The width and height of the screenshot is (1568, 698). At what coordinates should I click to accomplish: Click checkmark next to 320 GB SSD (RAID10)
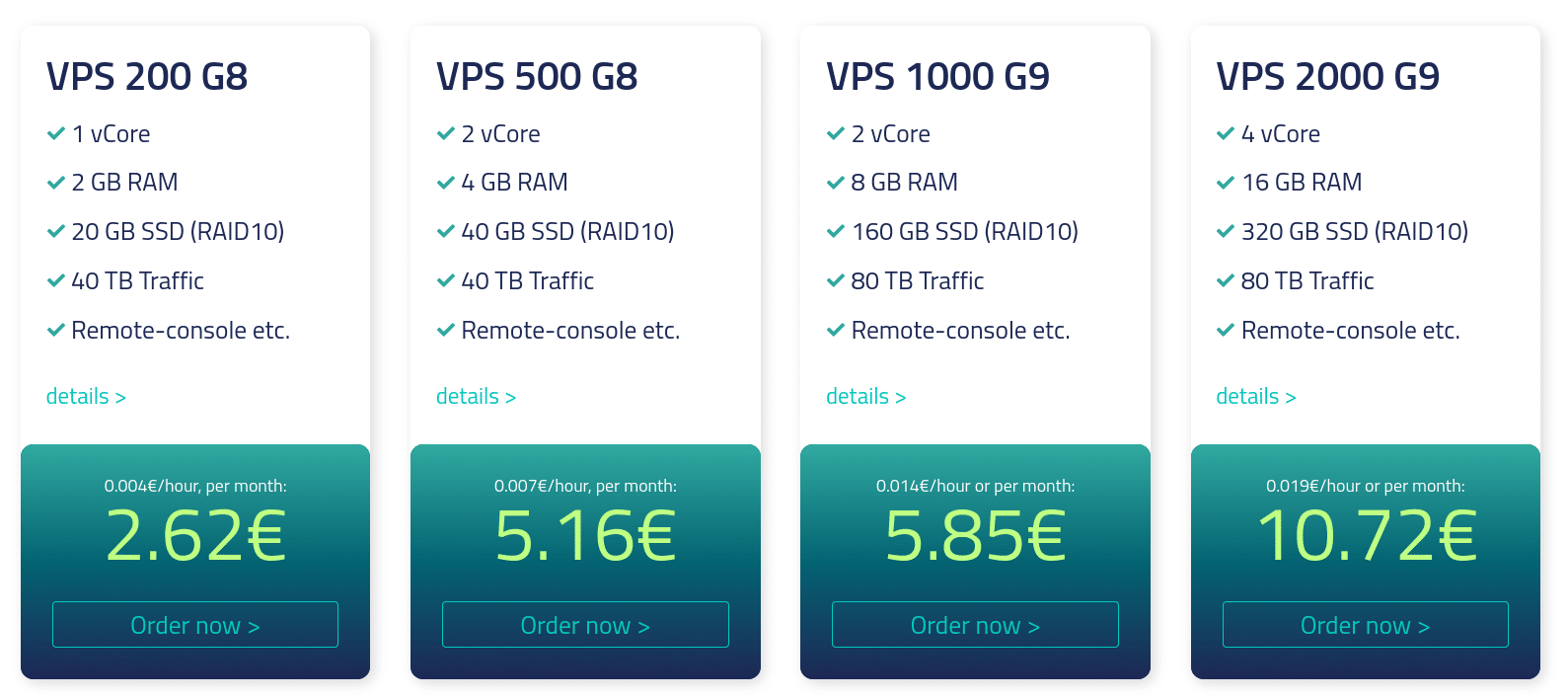pos(1226,231)
